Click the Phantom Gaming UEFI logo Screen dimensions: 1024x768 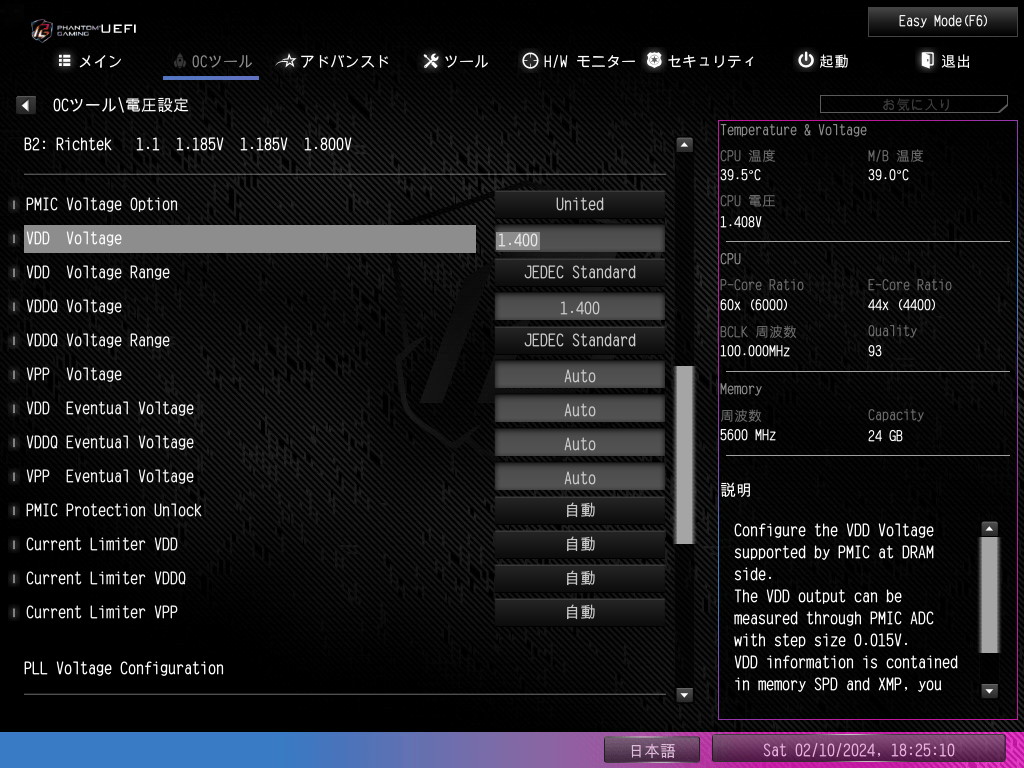point(84,29)
